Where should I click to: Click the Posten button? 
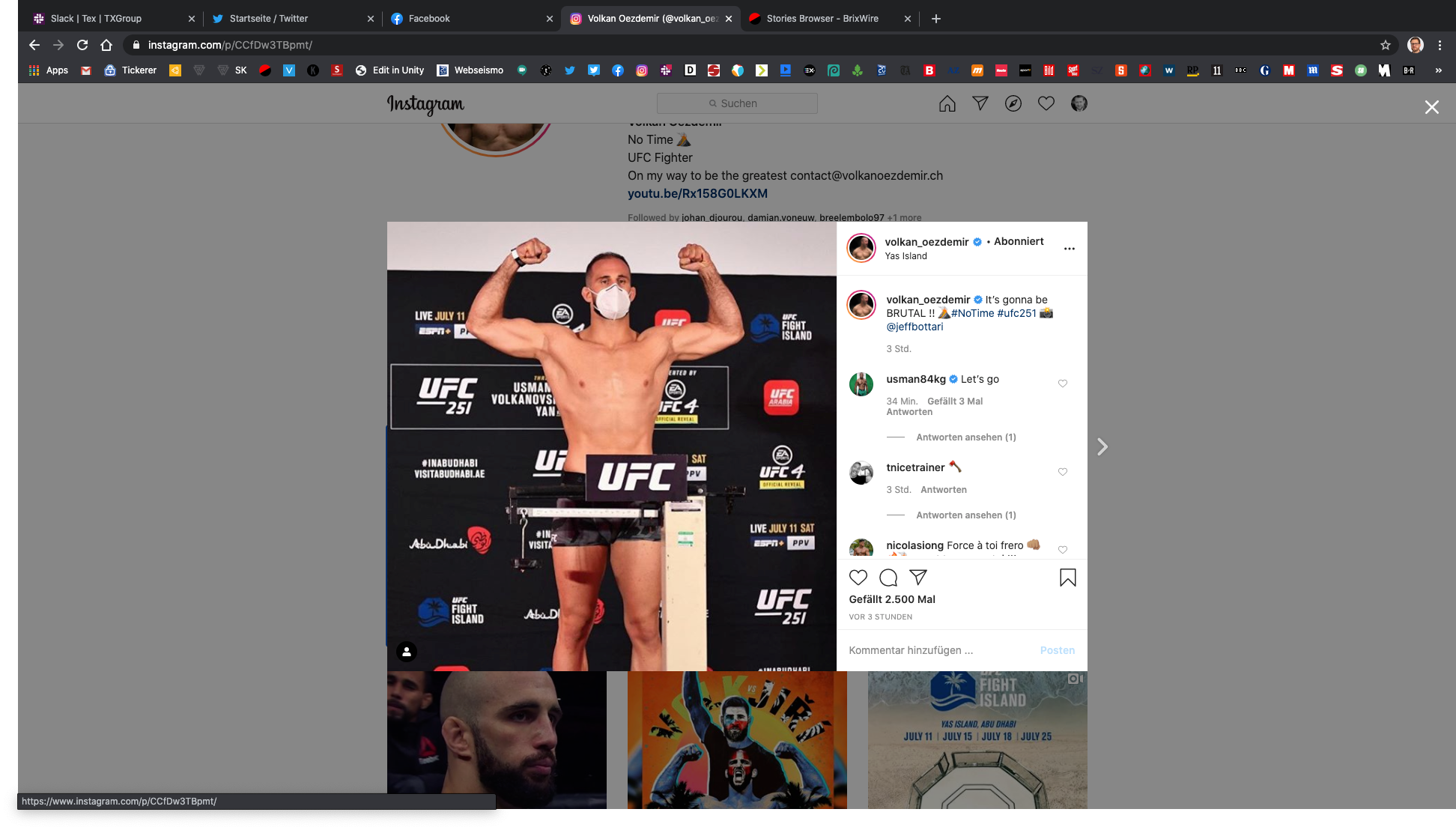coord(1057,650)
